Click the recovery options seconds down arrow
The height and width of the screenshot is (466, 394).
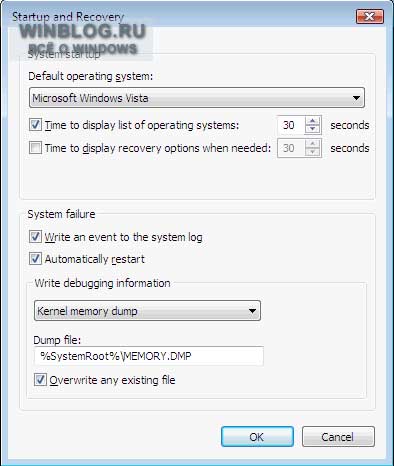pyautogui.click(x=312, y=152)
